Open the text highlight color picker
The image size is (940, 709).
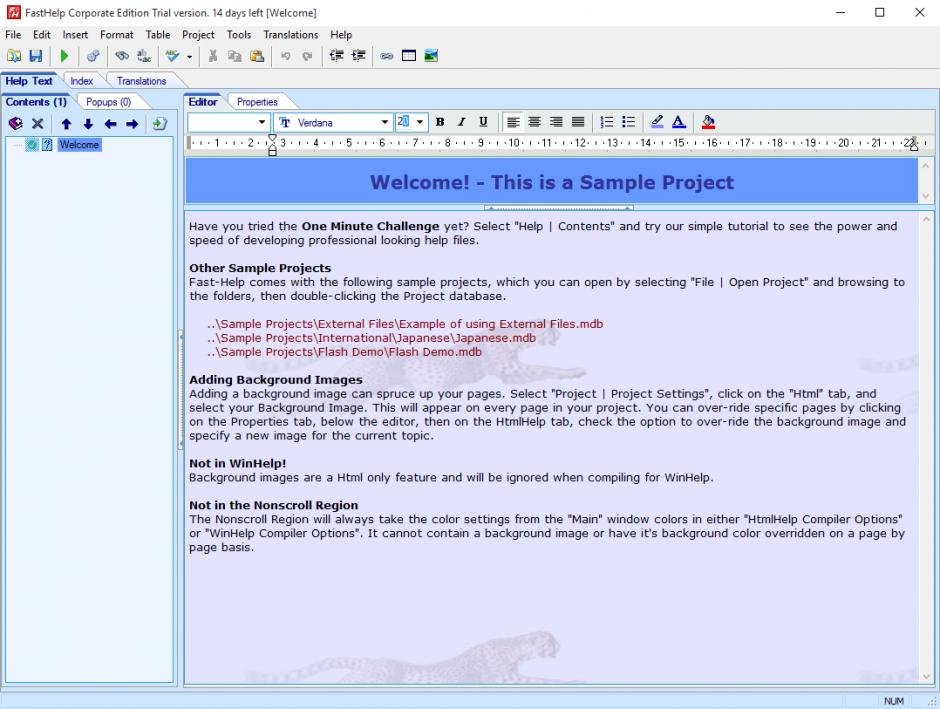tap(657, 122)
